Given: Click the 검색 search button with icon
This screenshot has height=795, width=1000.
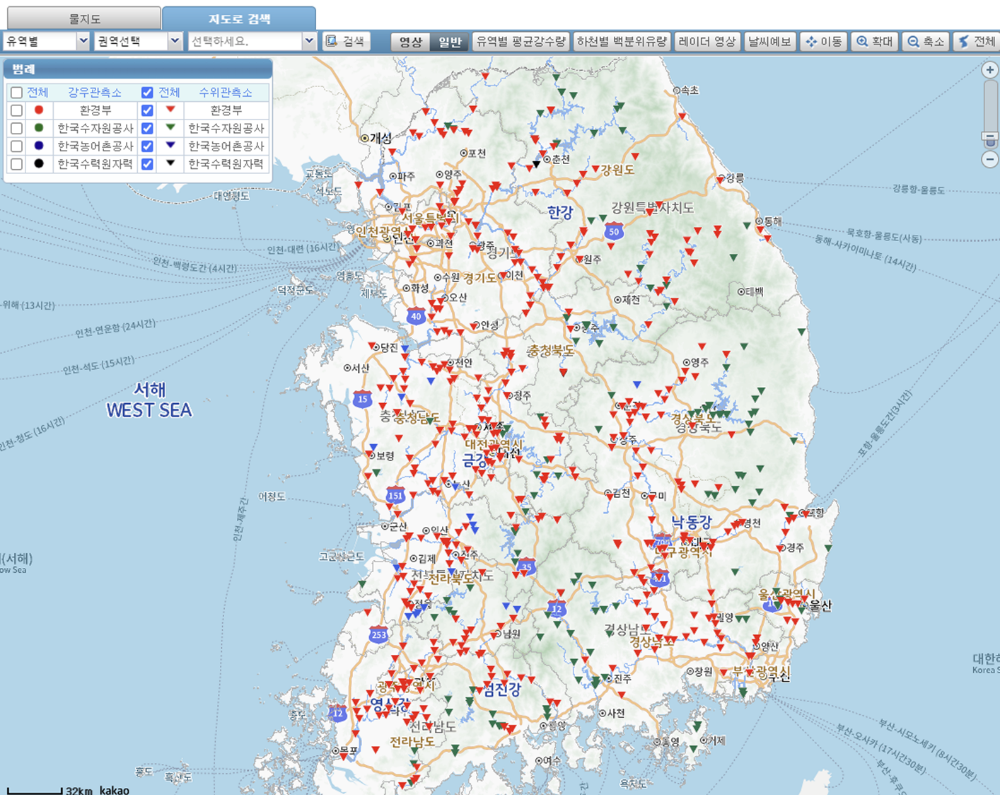Looking at the screenshot, I should 347,41.
